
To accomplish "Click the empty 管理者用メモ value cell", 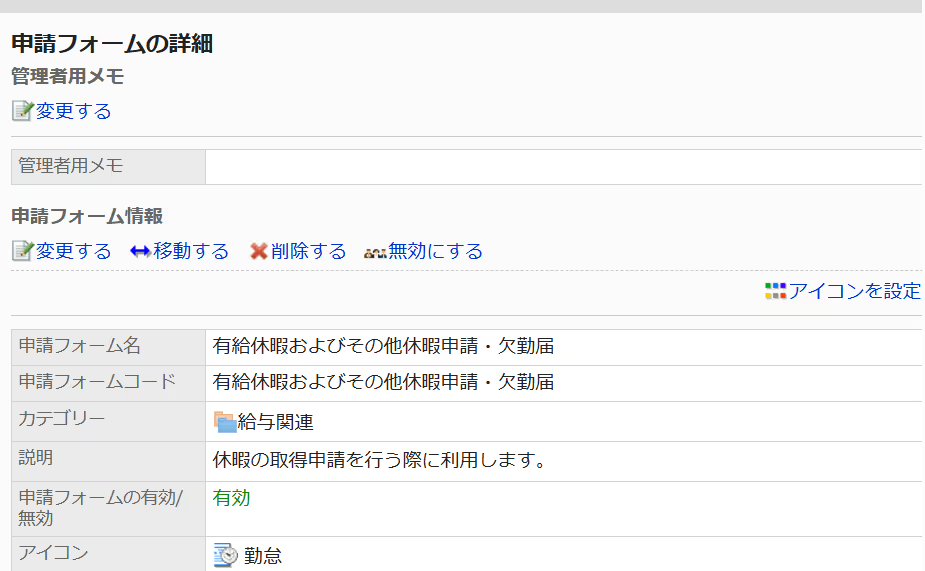I will point(563,167).
